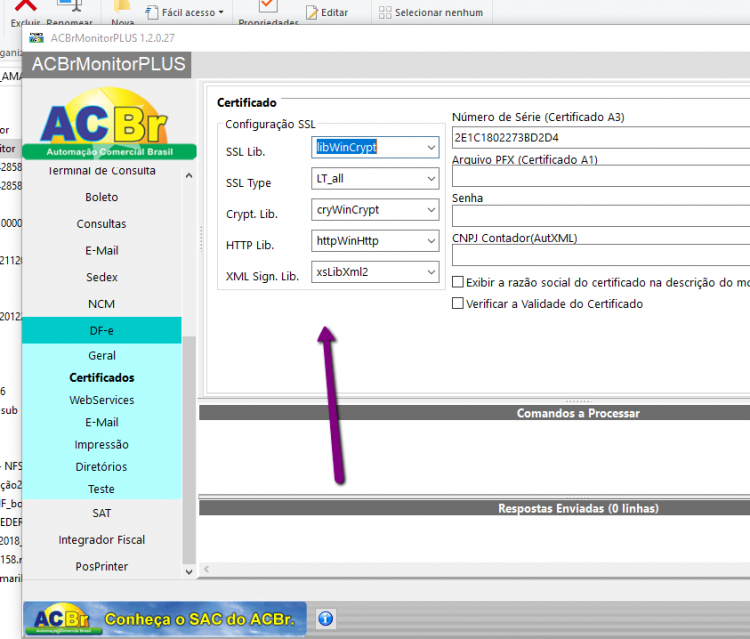
Task: Enable Exibir a razão social checkbox
Action: point(458,282)
